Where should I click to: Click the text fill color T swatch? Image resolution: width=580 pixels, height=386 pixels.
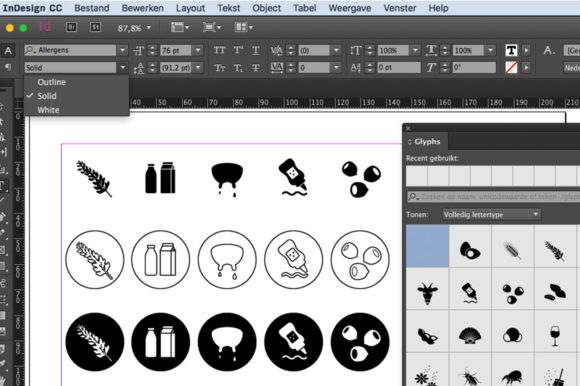tap(511, 50)
